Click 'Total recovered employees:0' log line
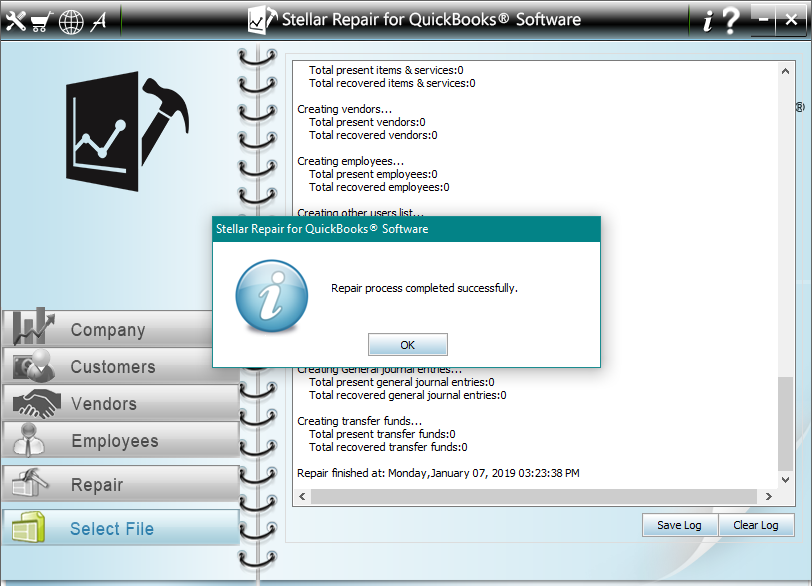Viewport: 812px width, 586px height. 379,187
